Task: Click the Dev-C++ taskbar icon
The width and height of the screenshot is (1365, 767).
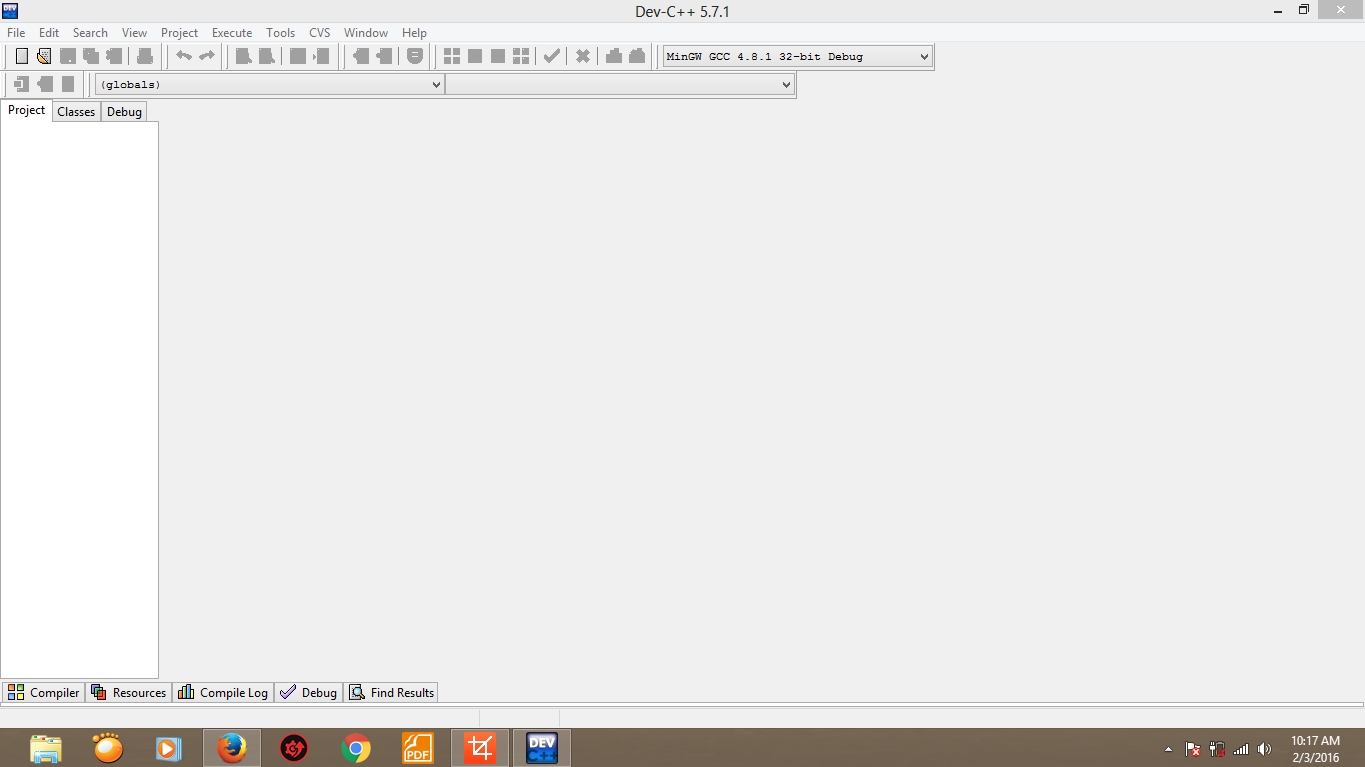Action: tap(542, 748)
